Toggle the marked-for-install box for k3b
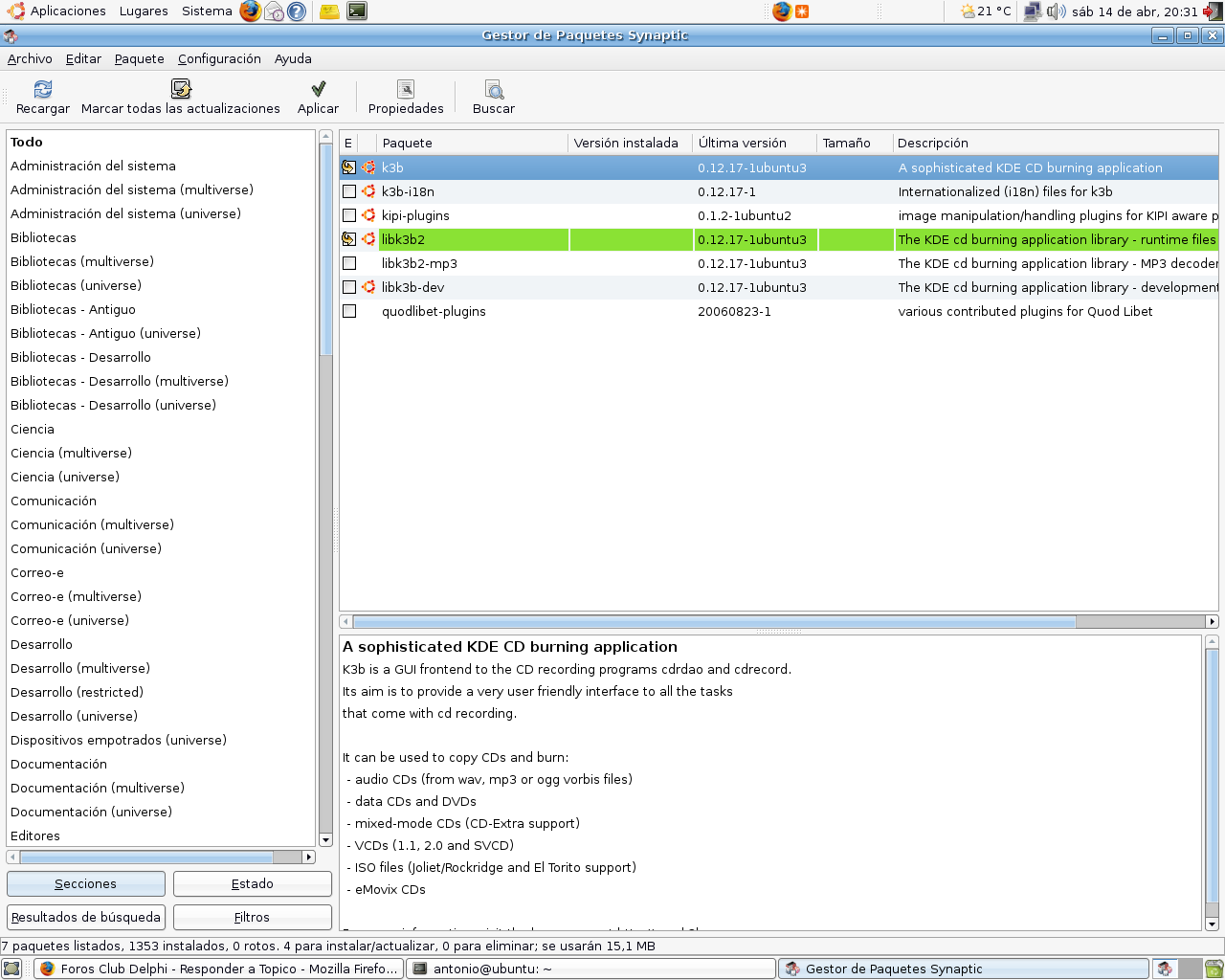 click(x=349, y=167)
